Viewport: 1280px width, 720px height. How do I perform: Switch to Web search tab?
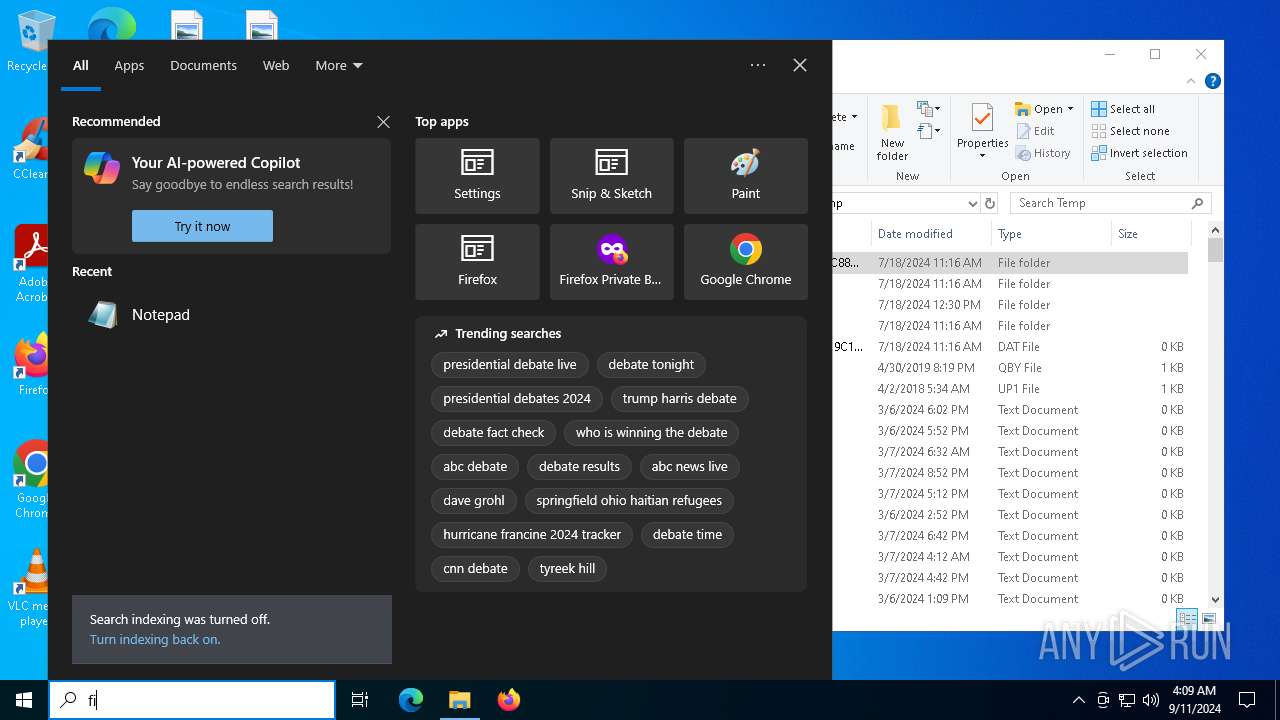coord(276,65)
